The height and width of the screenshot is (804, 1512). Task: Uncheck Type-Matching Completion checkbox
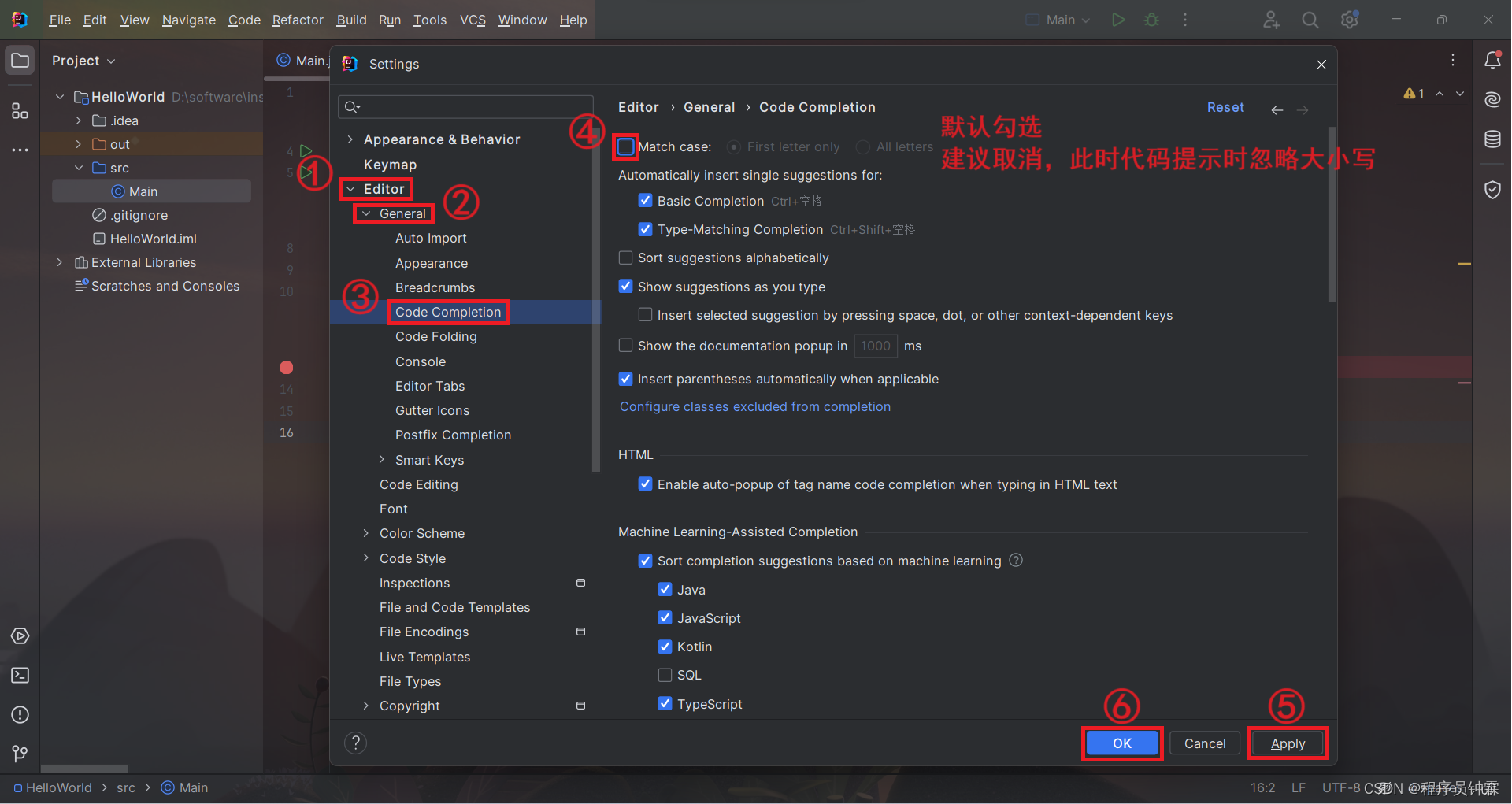point(645,228)
